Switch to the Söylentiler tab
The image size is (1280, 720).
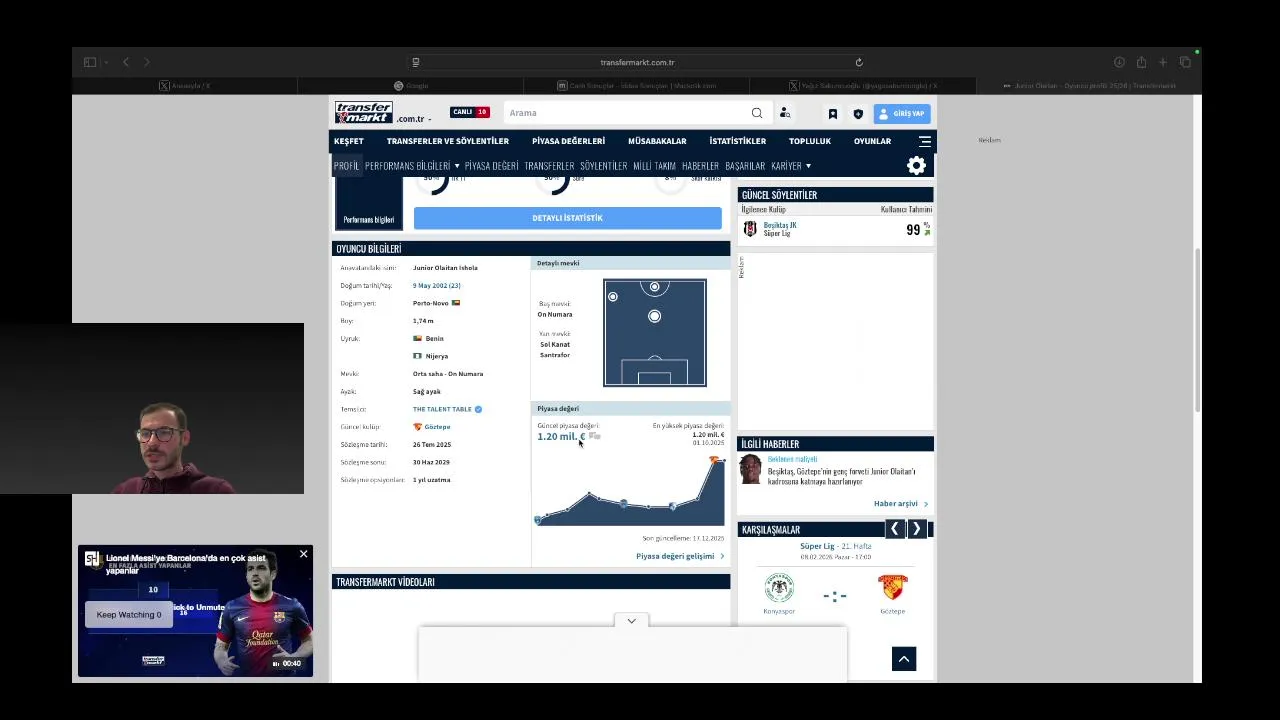tap(604, 166)
